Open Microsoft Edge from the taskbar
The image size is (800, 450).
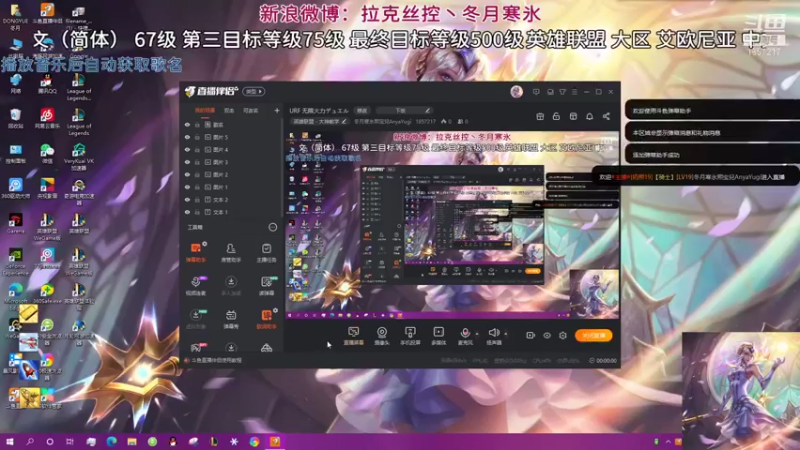click(x=111, y=441)
